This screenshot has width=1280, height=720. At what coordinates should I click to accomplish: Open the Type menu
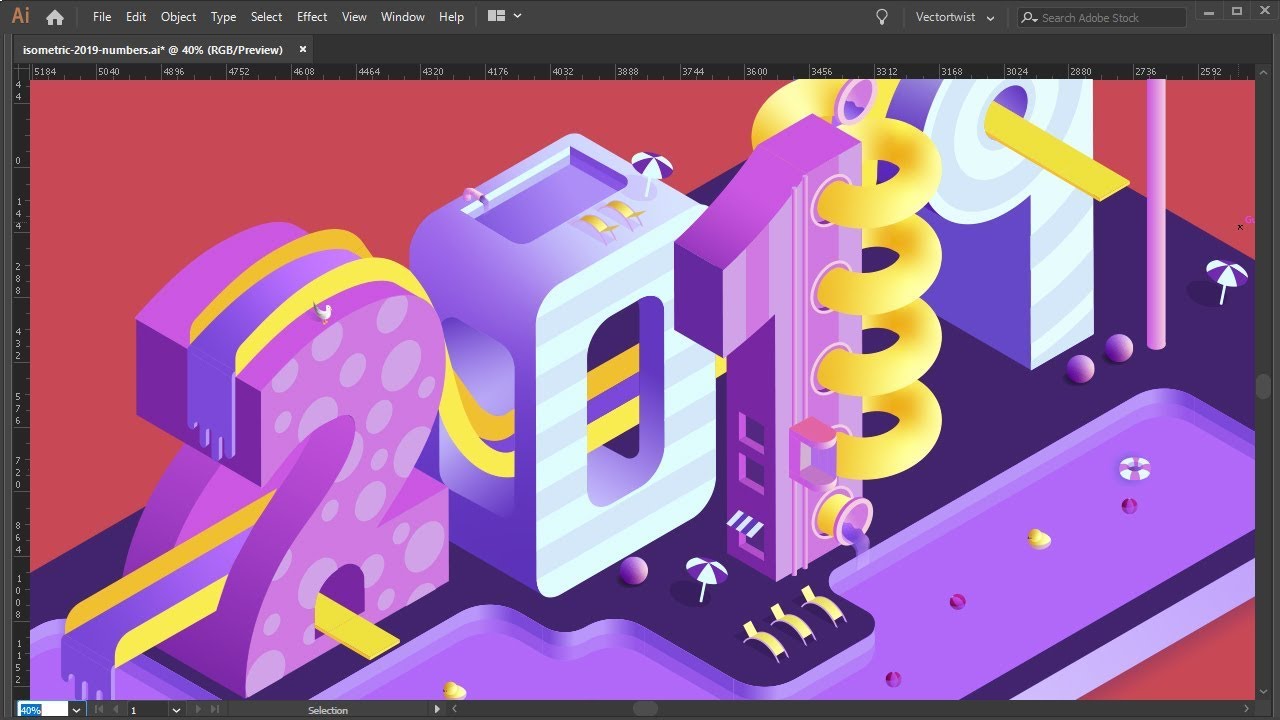(x=223, y=17)
